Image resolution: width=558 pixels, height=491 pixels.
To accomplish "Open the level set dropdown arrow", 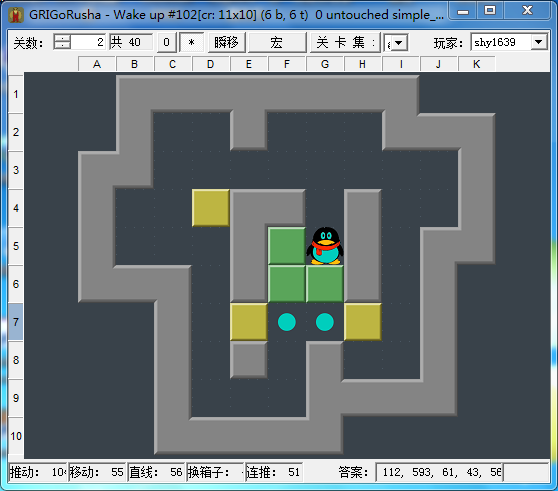I will 399,43.
